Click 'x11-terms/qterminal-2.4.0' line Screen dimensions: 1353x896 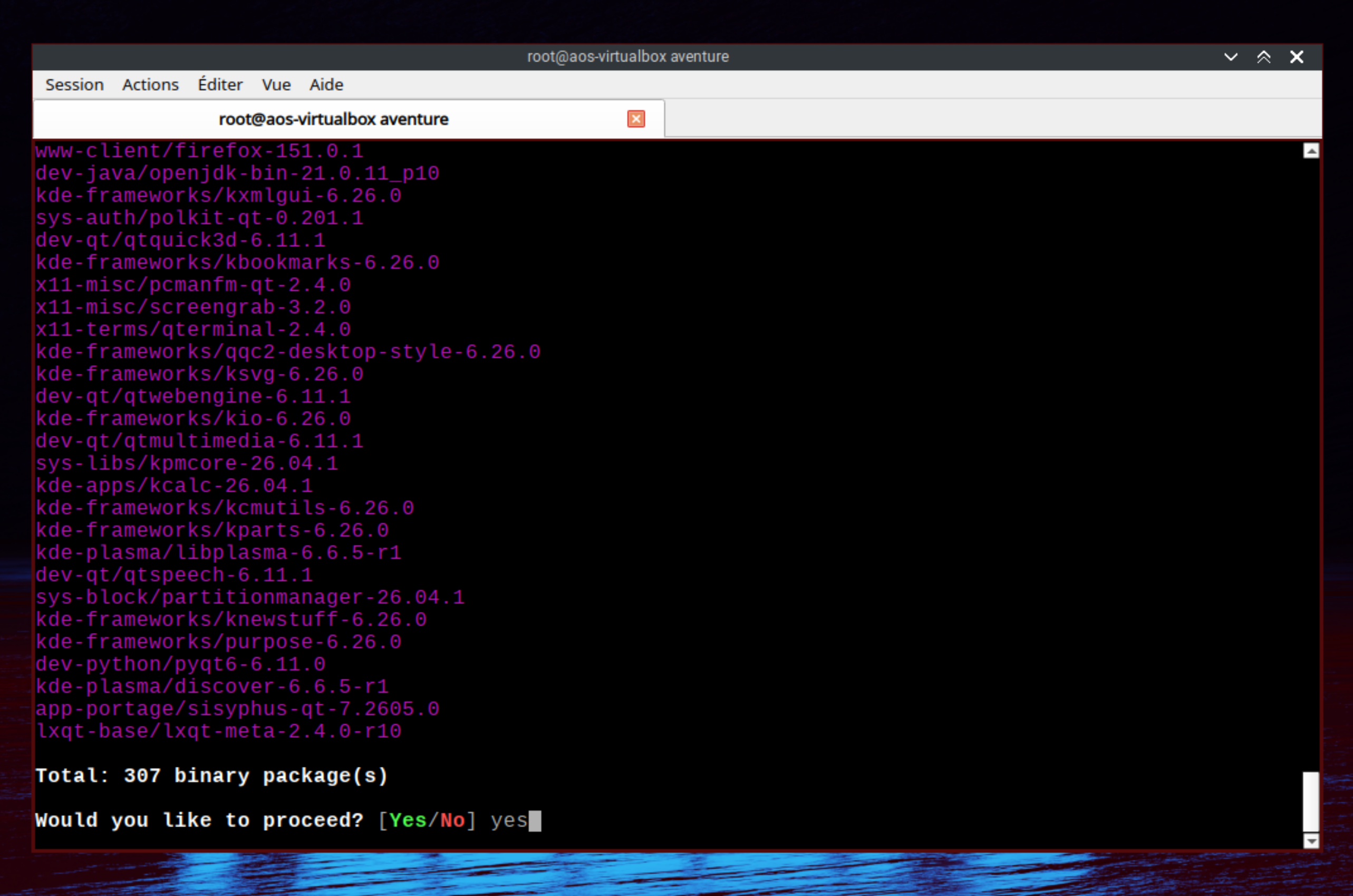tap(192, 330)
